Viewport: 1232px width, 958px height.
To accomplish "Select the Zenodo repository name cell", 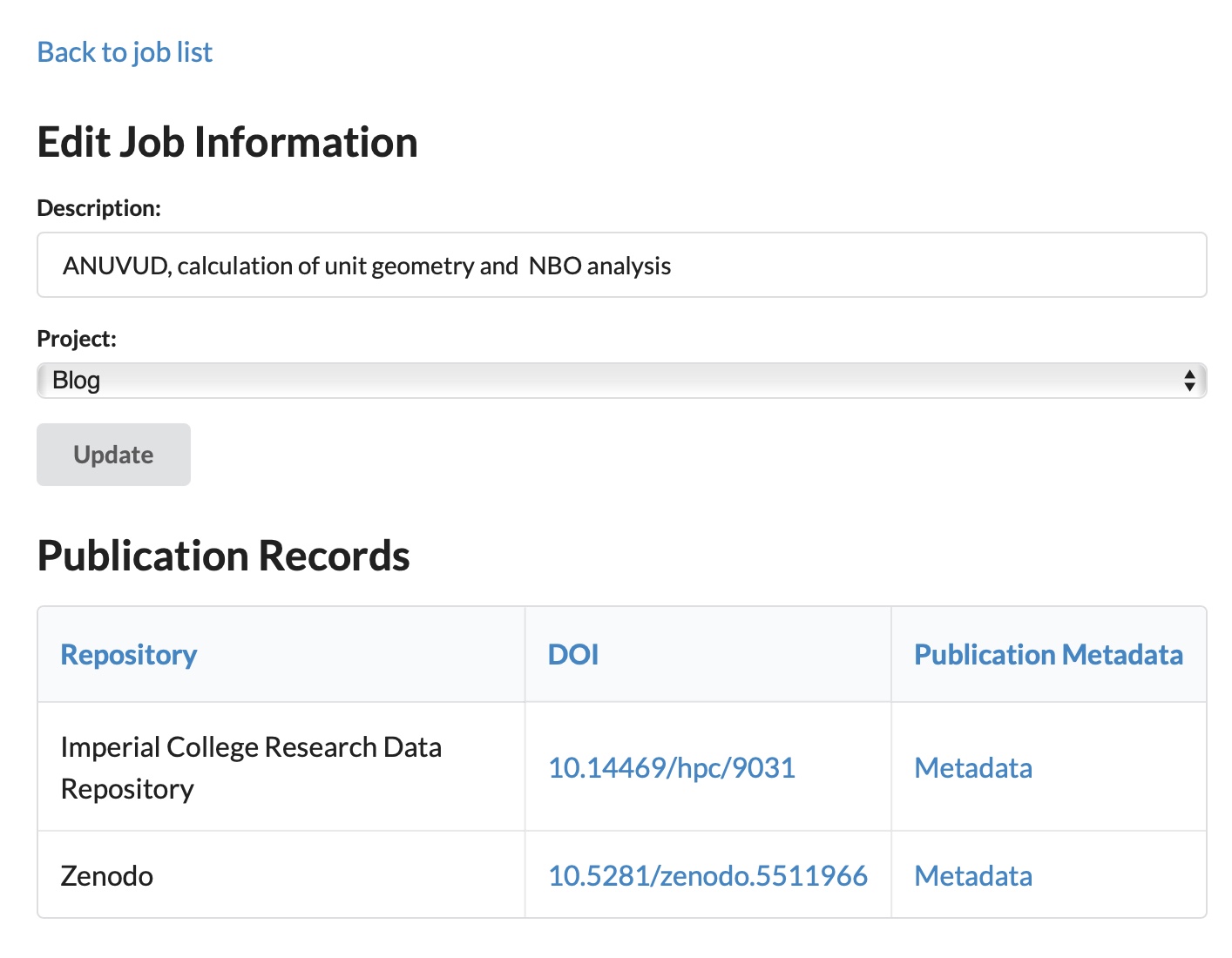I will coord(107,876).
